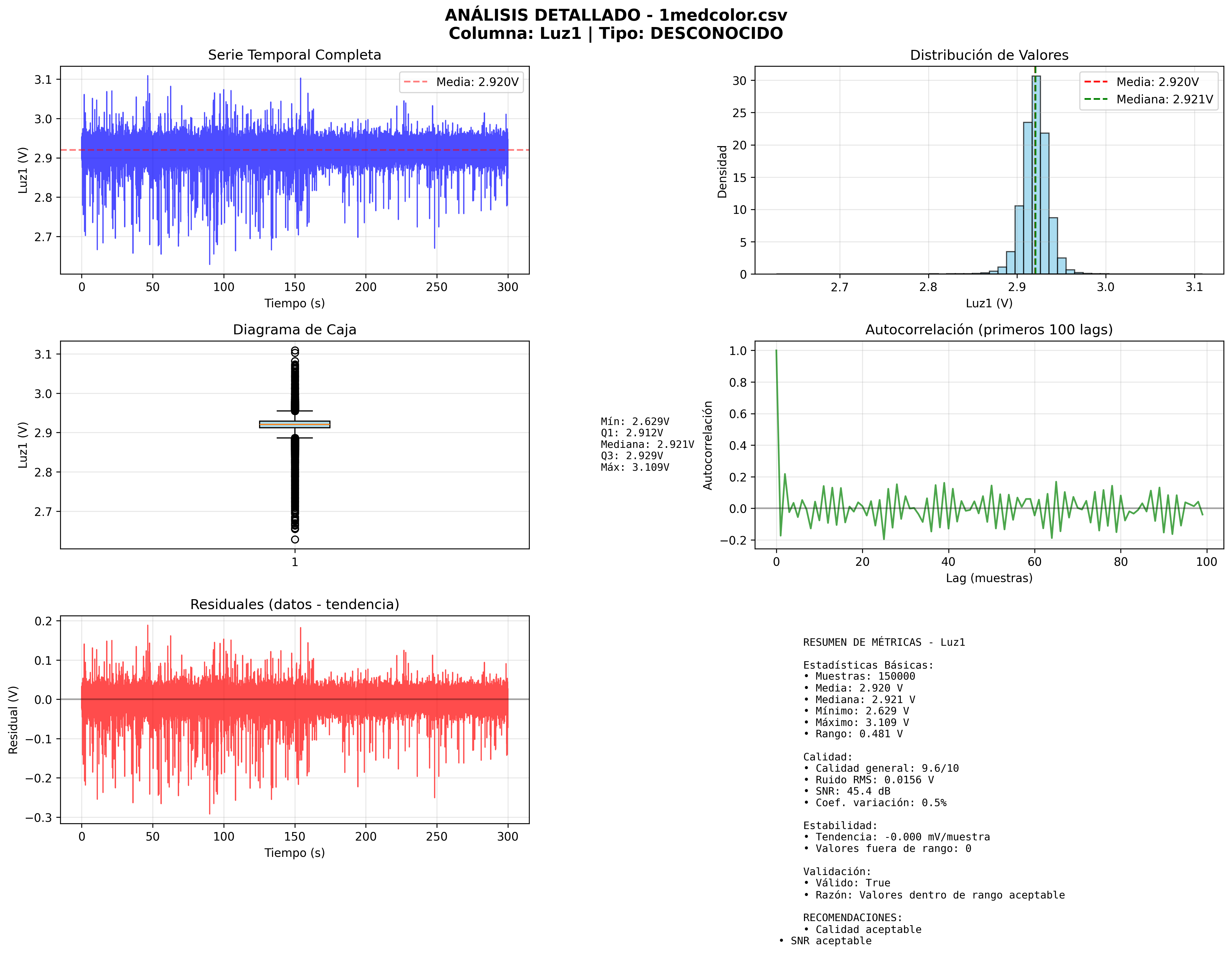Click the lowest outlier circle in boxplot
1232x966 pixels.
[295, 539]
